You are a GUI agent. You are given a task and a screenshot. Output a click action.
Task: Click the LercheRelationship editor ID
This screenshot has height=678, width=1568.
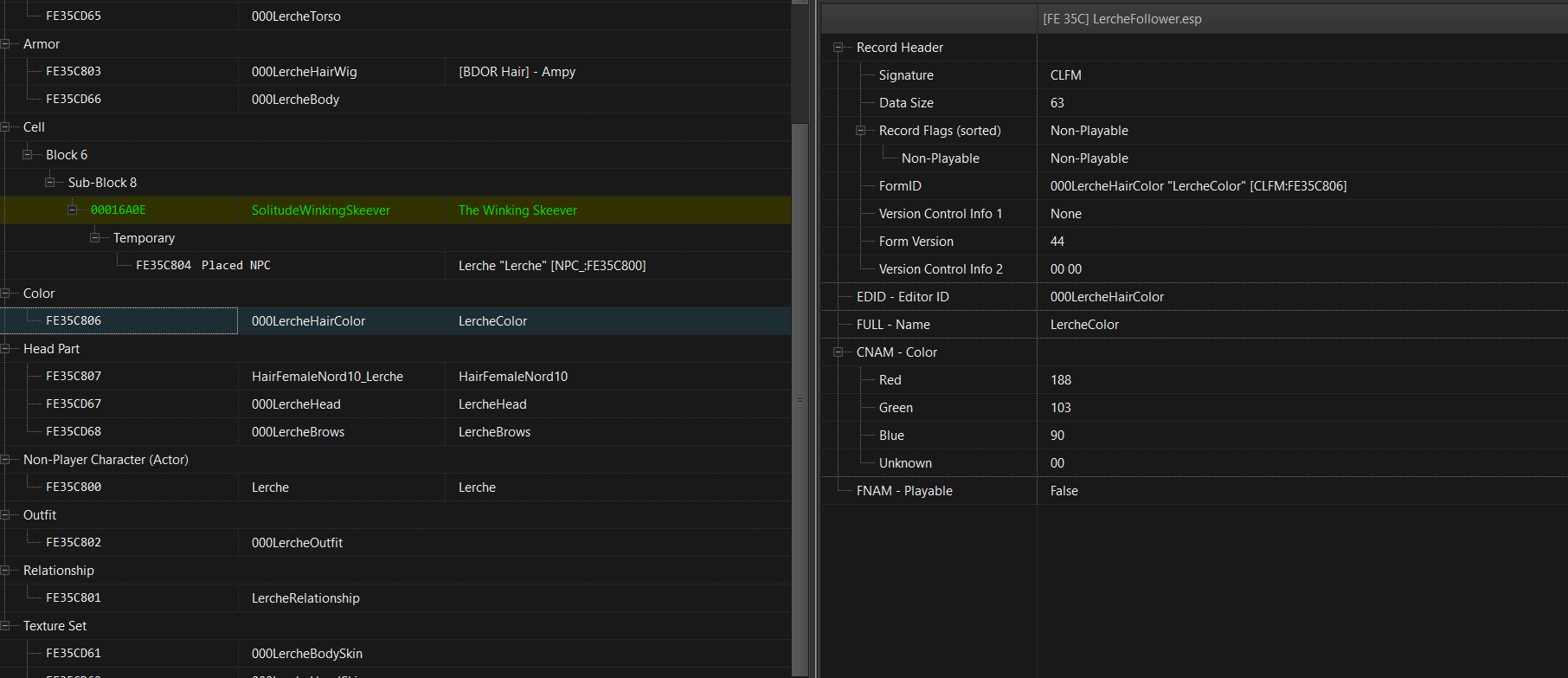click(x=305, y=598)
